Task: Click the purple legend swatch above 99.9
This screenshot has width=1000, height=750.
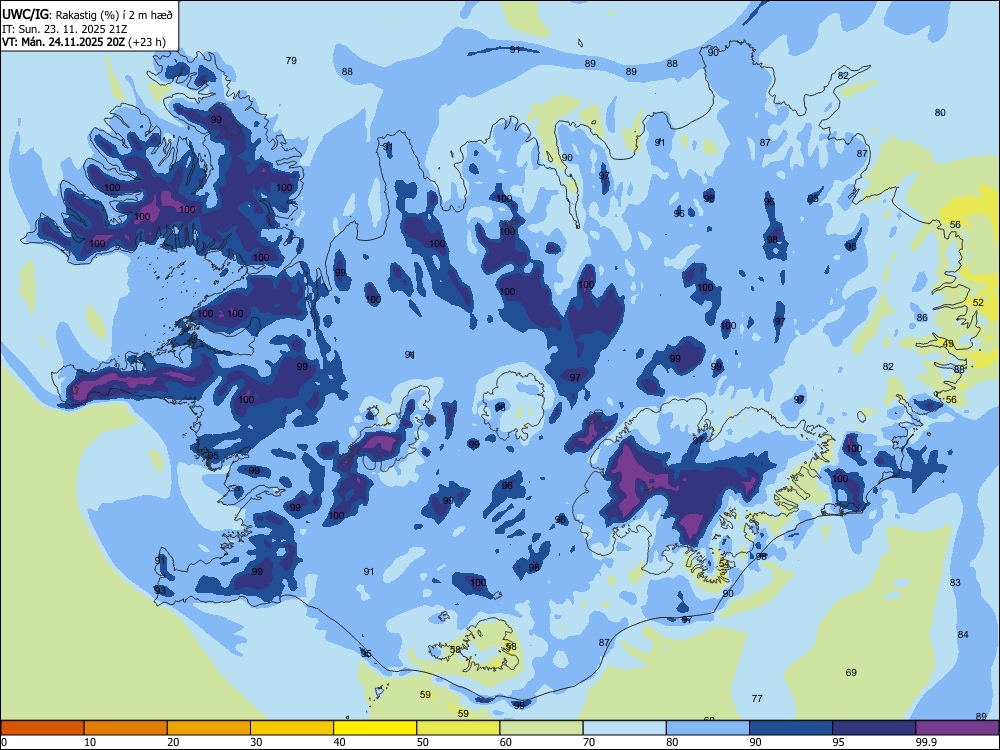Action: tap(957, 728)
